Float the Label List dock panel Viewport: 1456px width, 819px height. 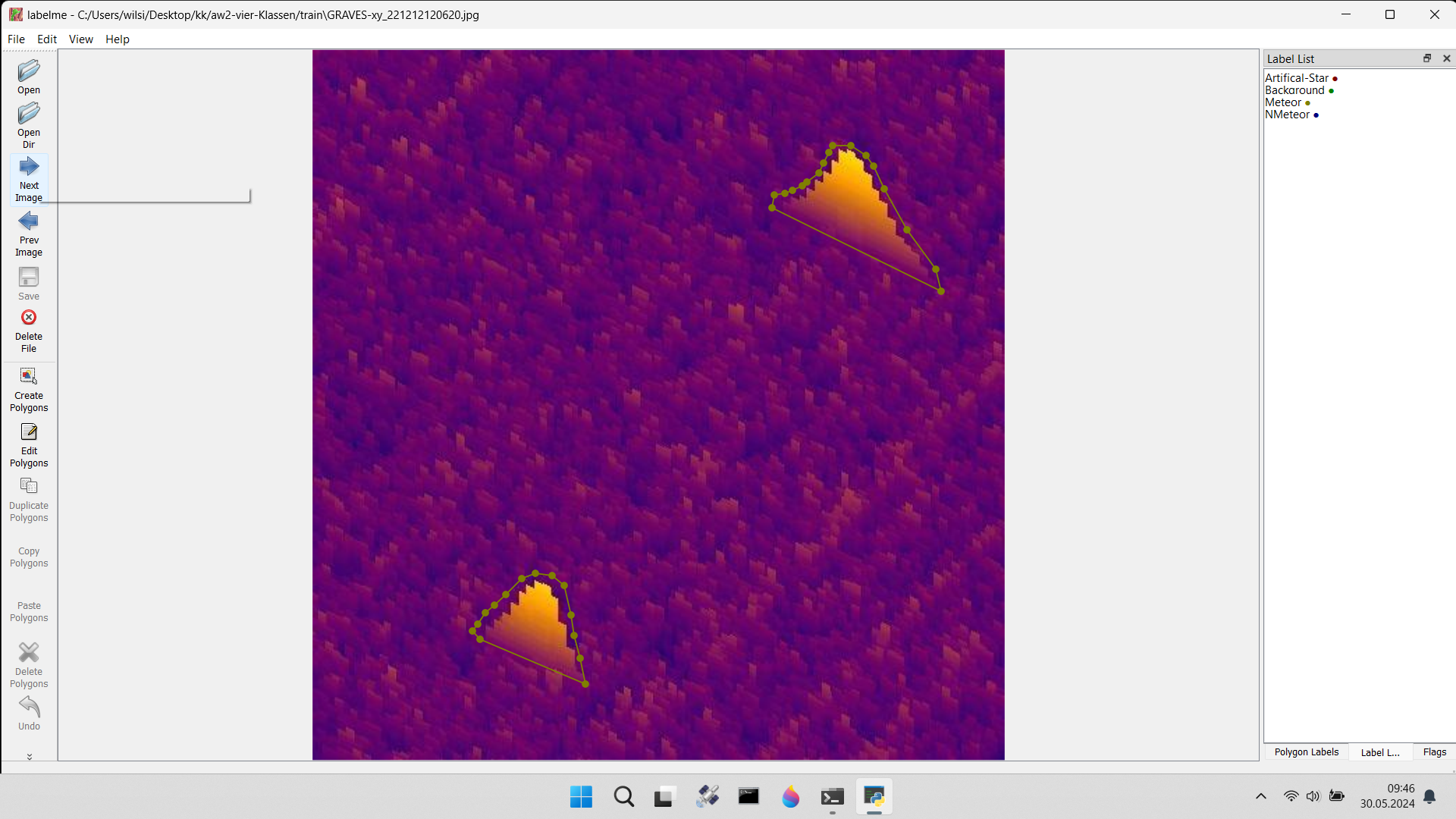(1426, 58)
